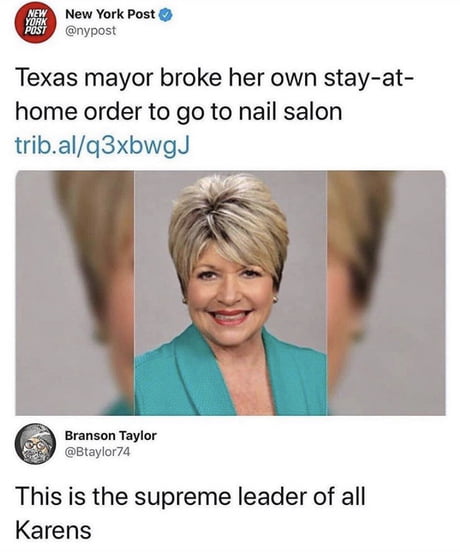
Task: Open the centered portrait photo
Action: [x=231, y=293]
